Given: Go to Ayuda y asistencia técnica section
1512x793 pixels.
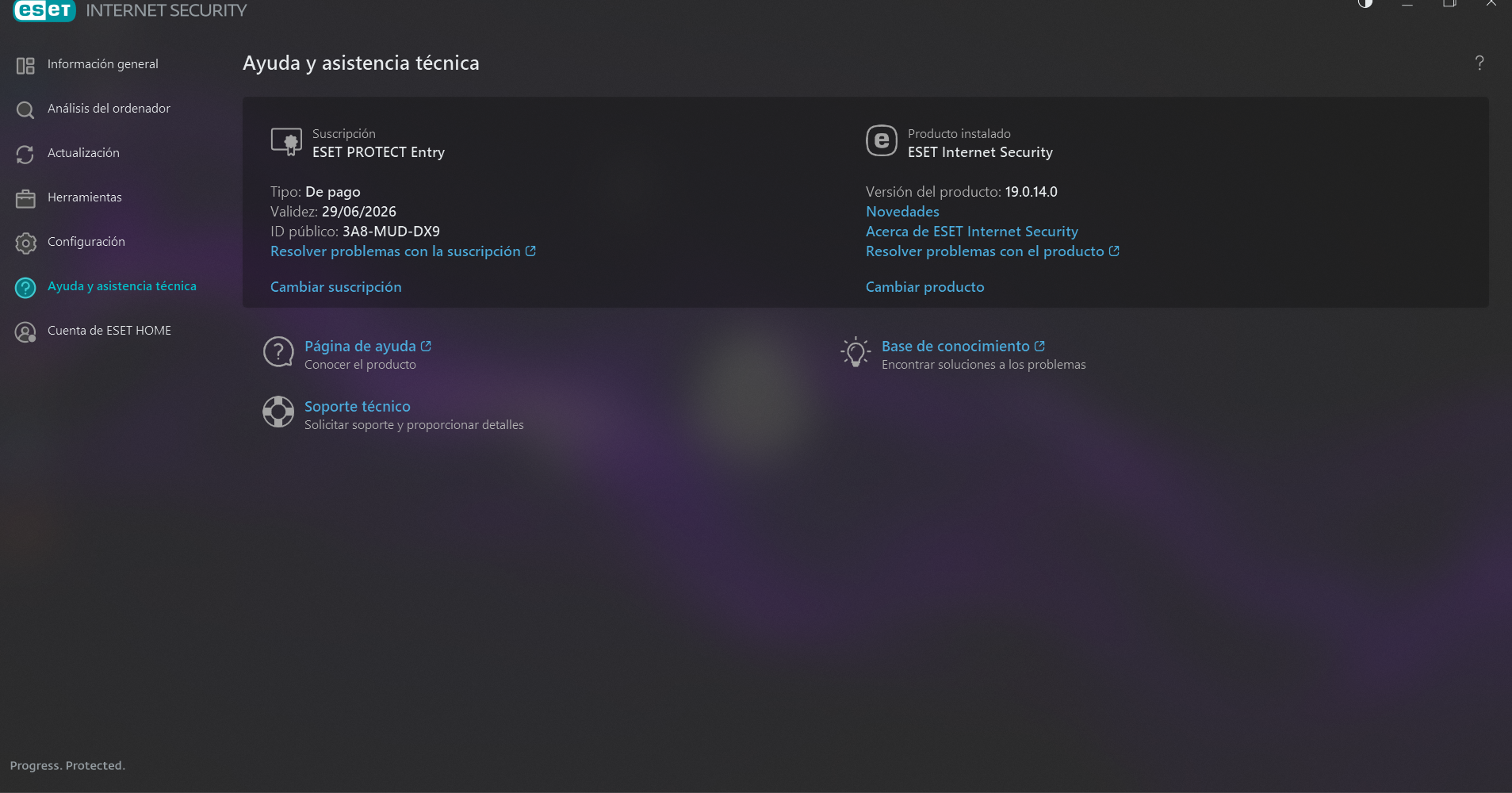Looking at the screenshot, I should coord(122,286).
